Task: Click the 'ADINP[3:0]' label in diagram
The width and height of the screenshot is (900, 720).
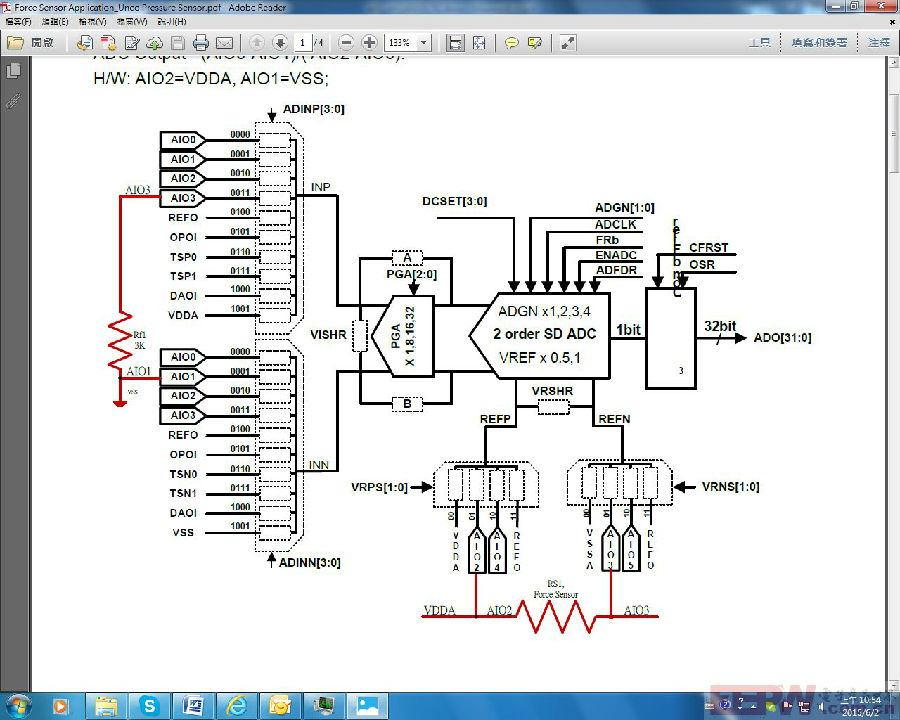Action: tap(313, 109)
